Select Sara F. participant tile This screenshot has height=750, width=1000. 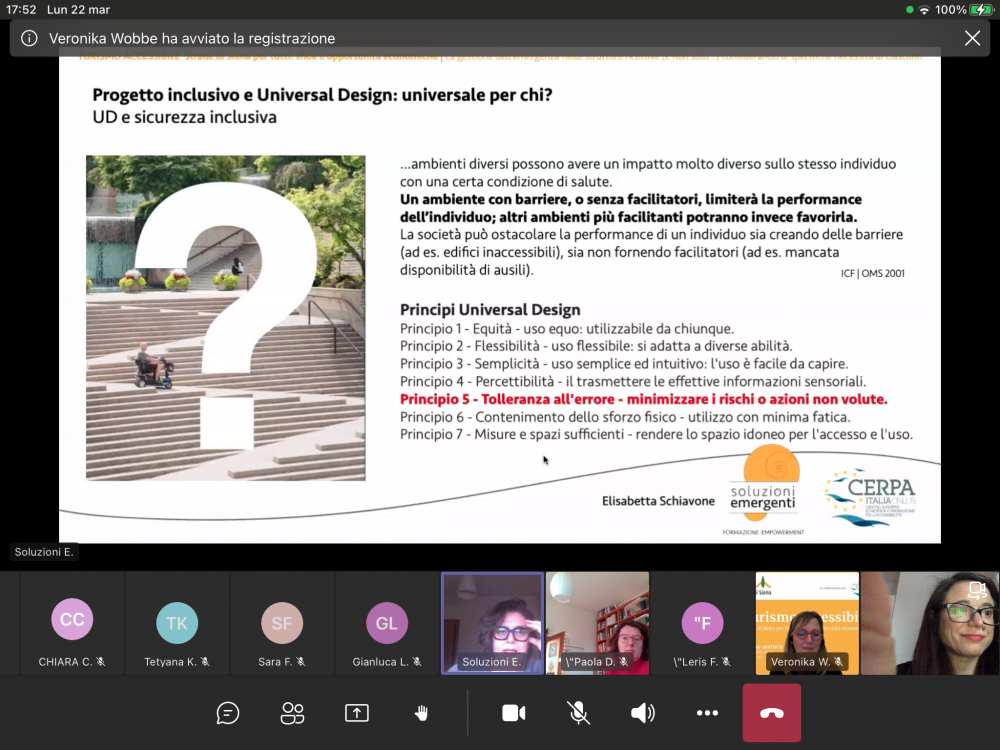282,623
